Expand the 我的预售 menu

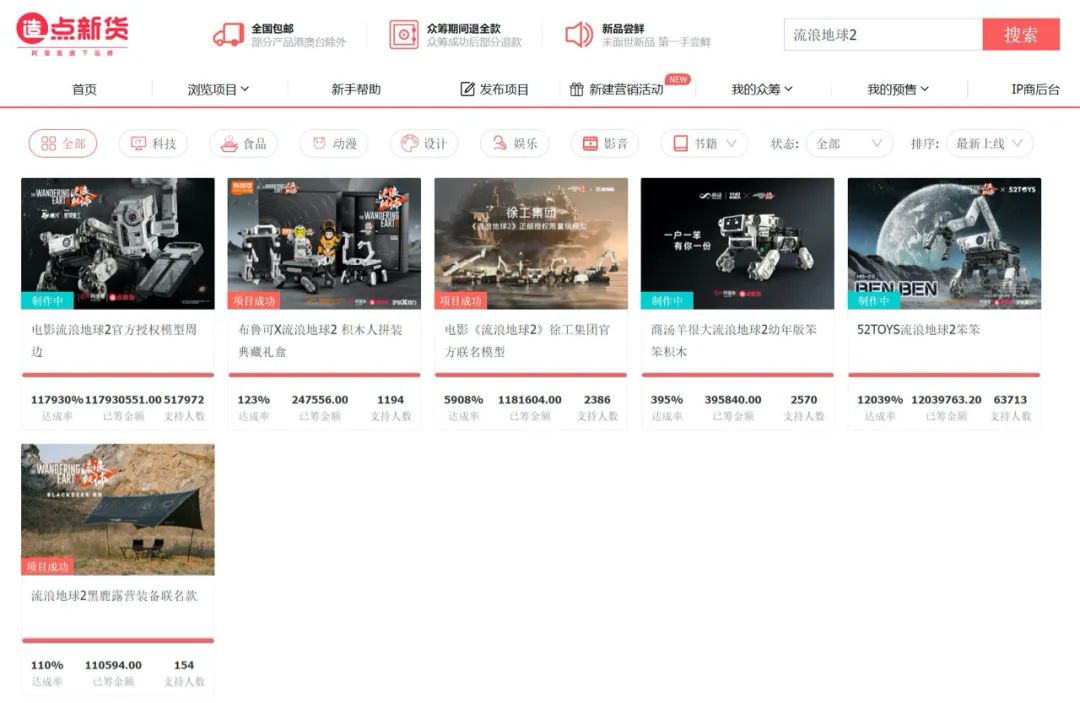coord(897,89)
